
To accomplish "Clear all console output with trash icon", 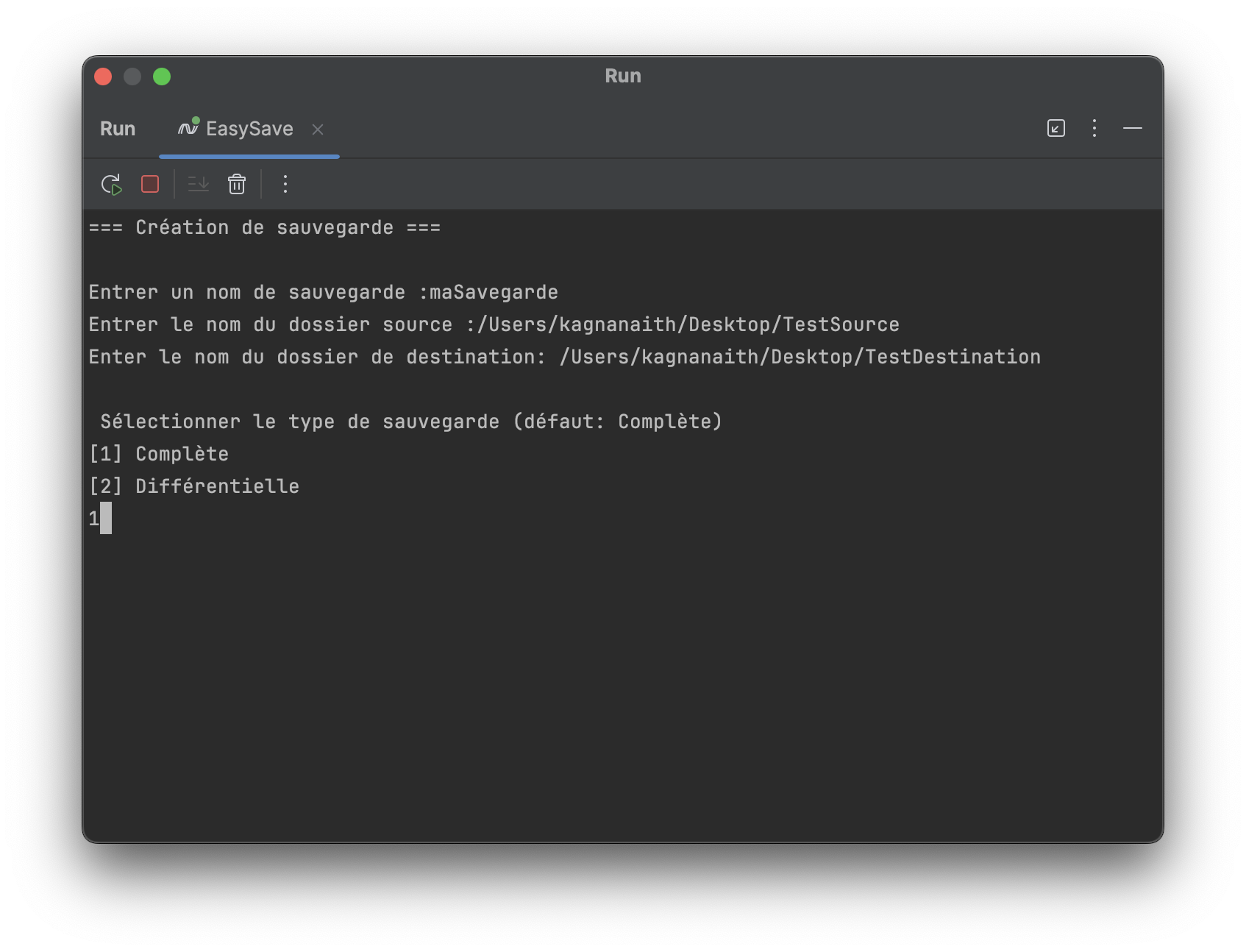I will (x=237, y=184).
